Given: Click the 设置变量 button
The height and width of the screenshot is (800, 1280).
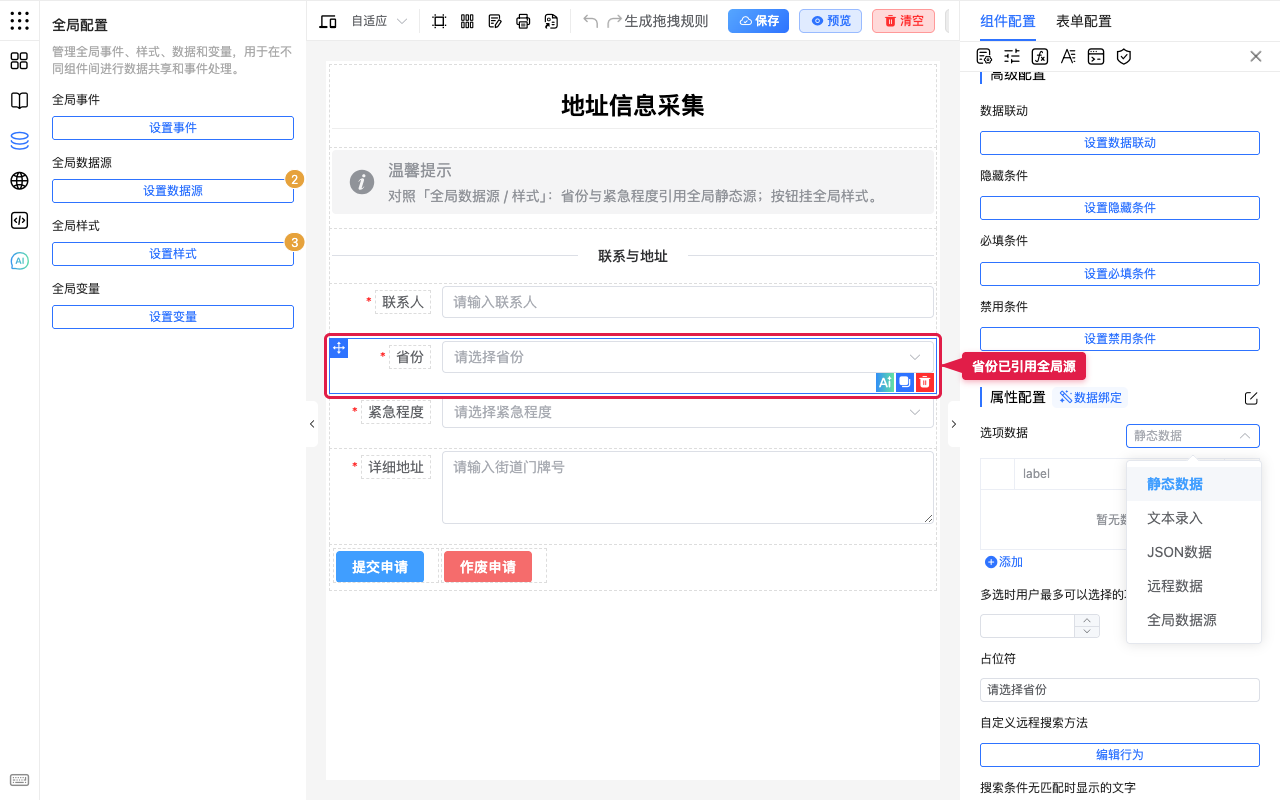Looking at the screenshot, I should [x=173, y=317].
